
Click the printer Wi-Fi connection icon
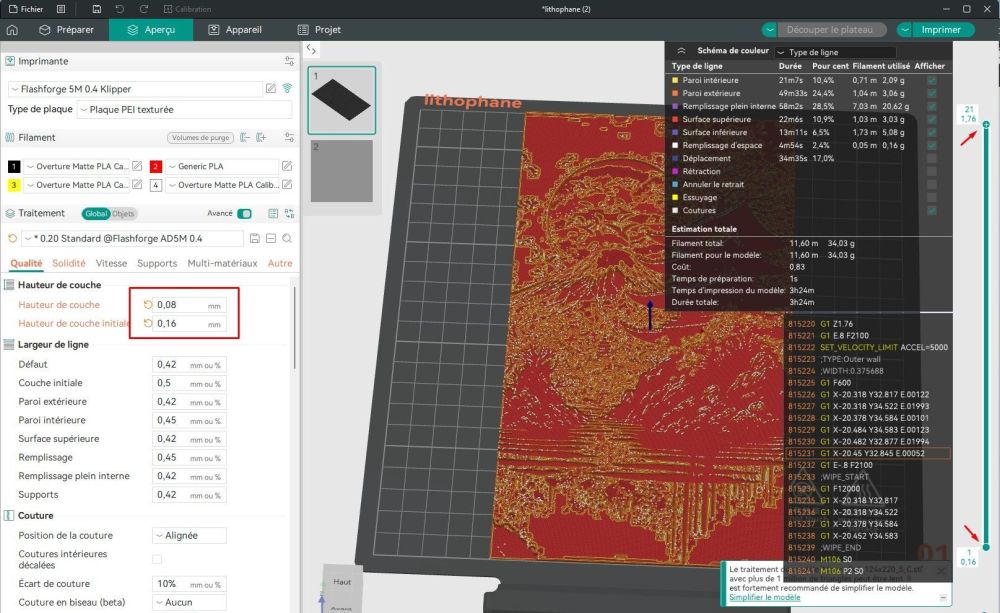pos(287,88)
